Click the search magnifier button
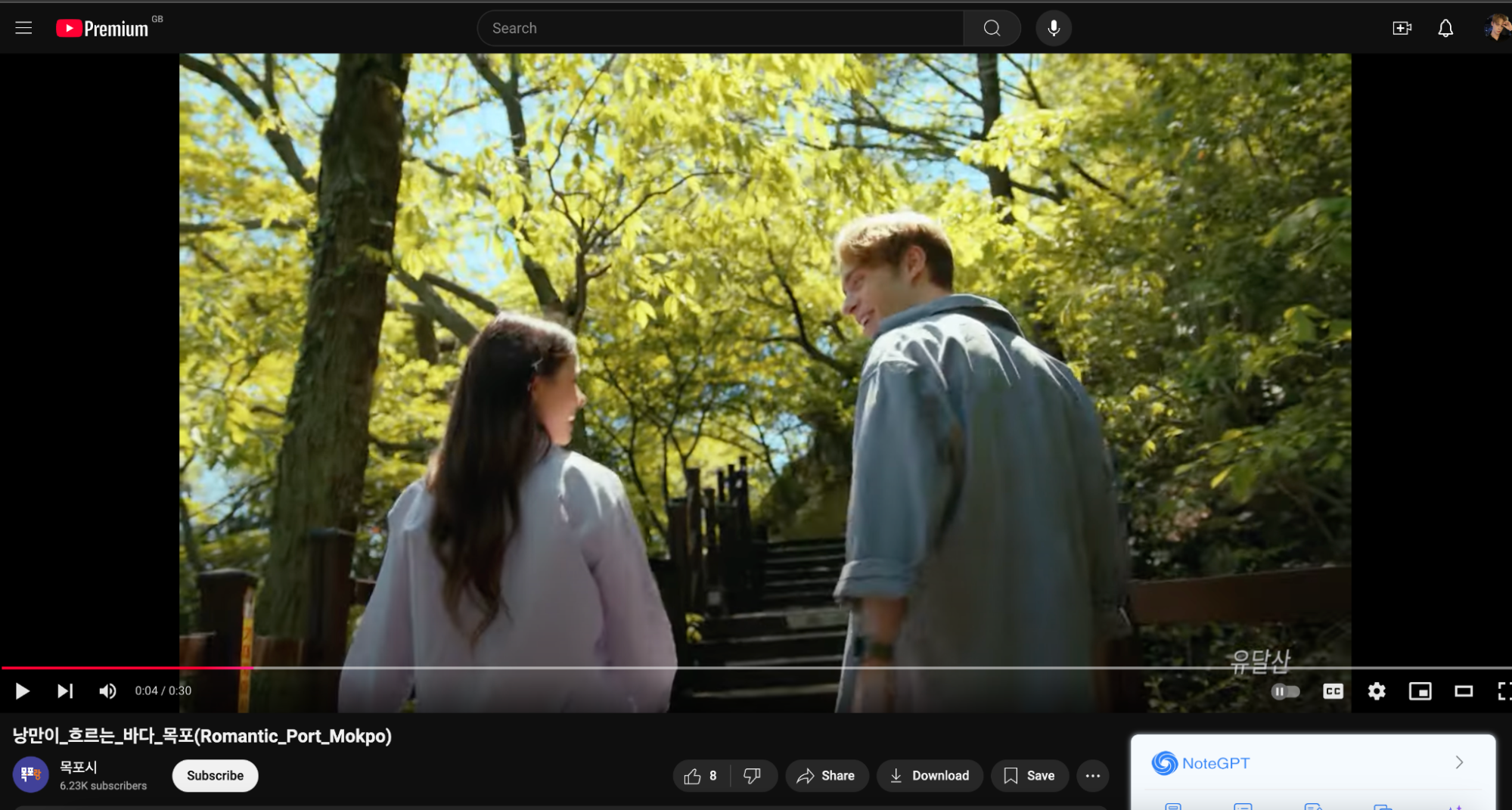The height and width of the screenshot is (810, 1512). (x=992, y=28)
